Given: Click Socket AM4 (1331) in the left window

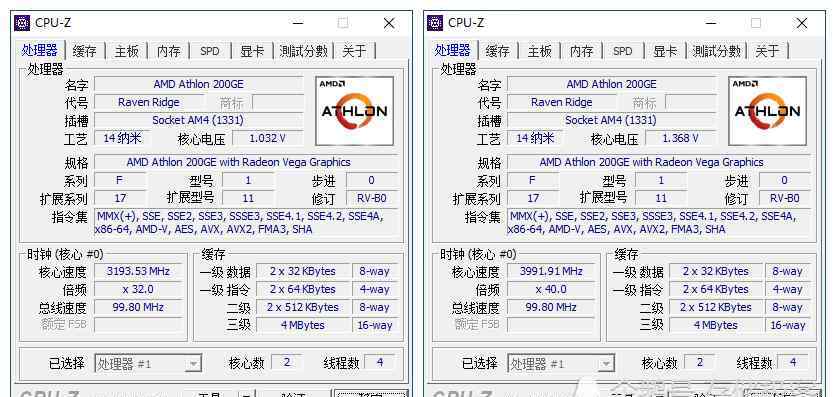Looking at the screenshot, I should pyautogui.click(x=199, y=120).
